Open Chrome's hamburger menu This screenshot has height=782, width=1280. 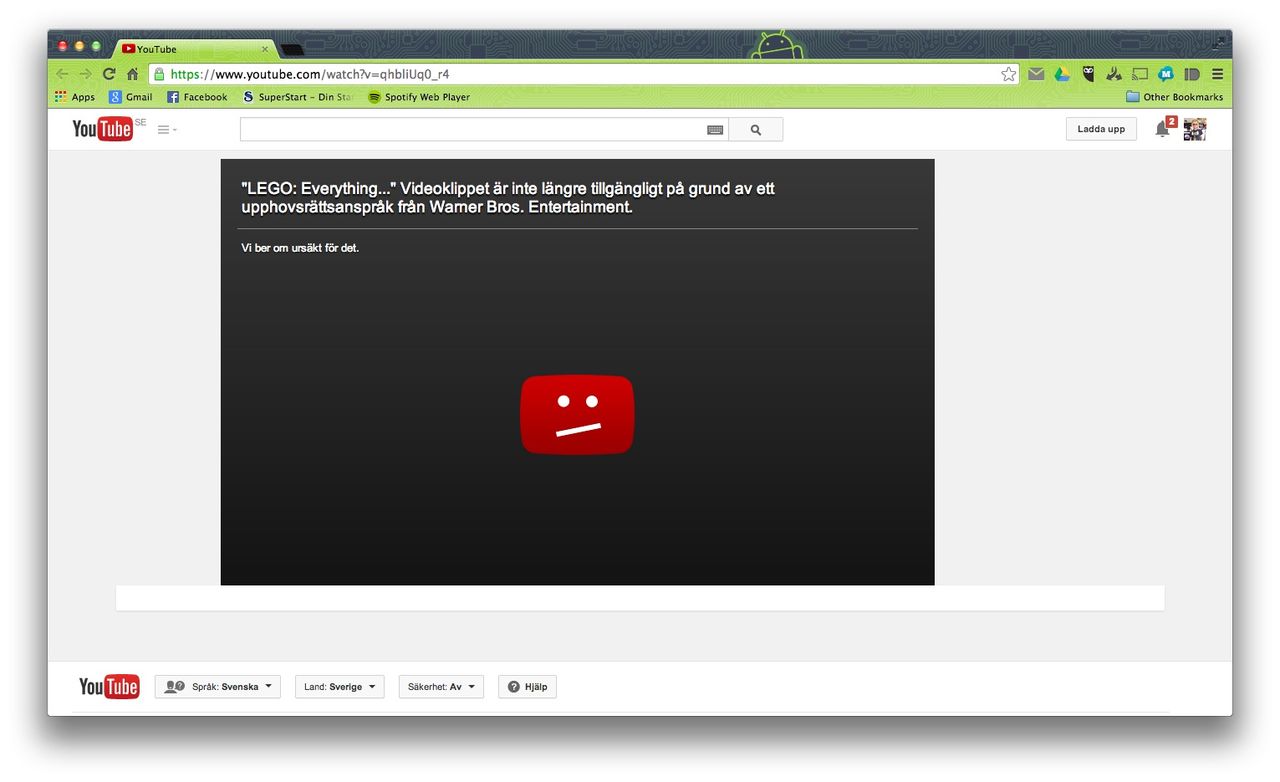point(1217,74)
